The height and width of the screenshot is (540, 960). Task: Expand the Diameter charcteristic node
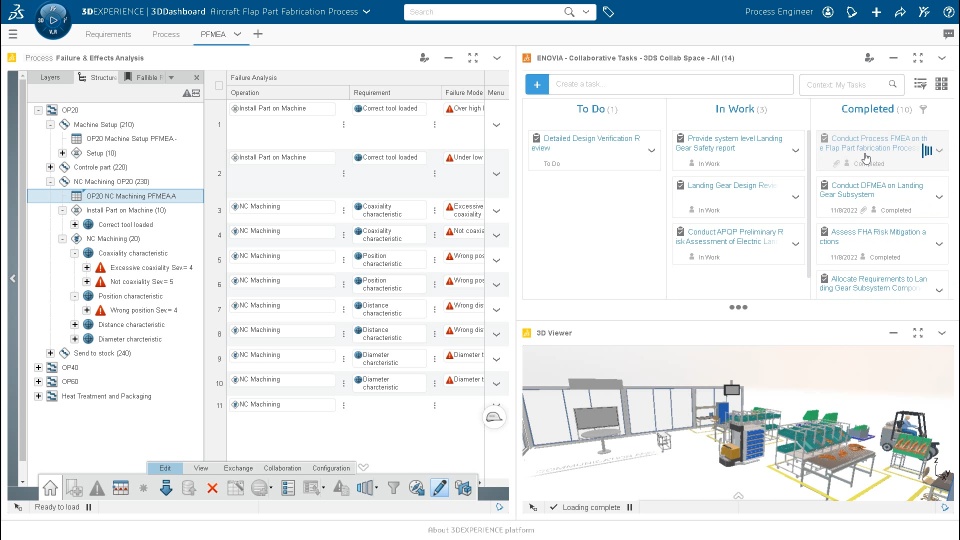tap(75, 339)
